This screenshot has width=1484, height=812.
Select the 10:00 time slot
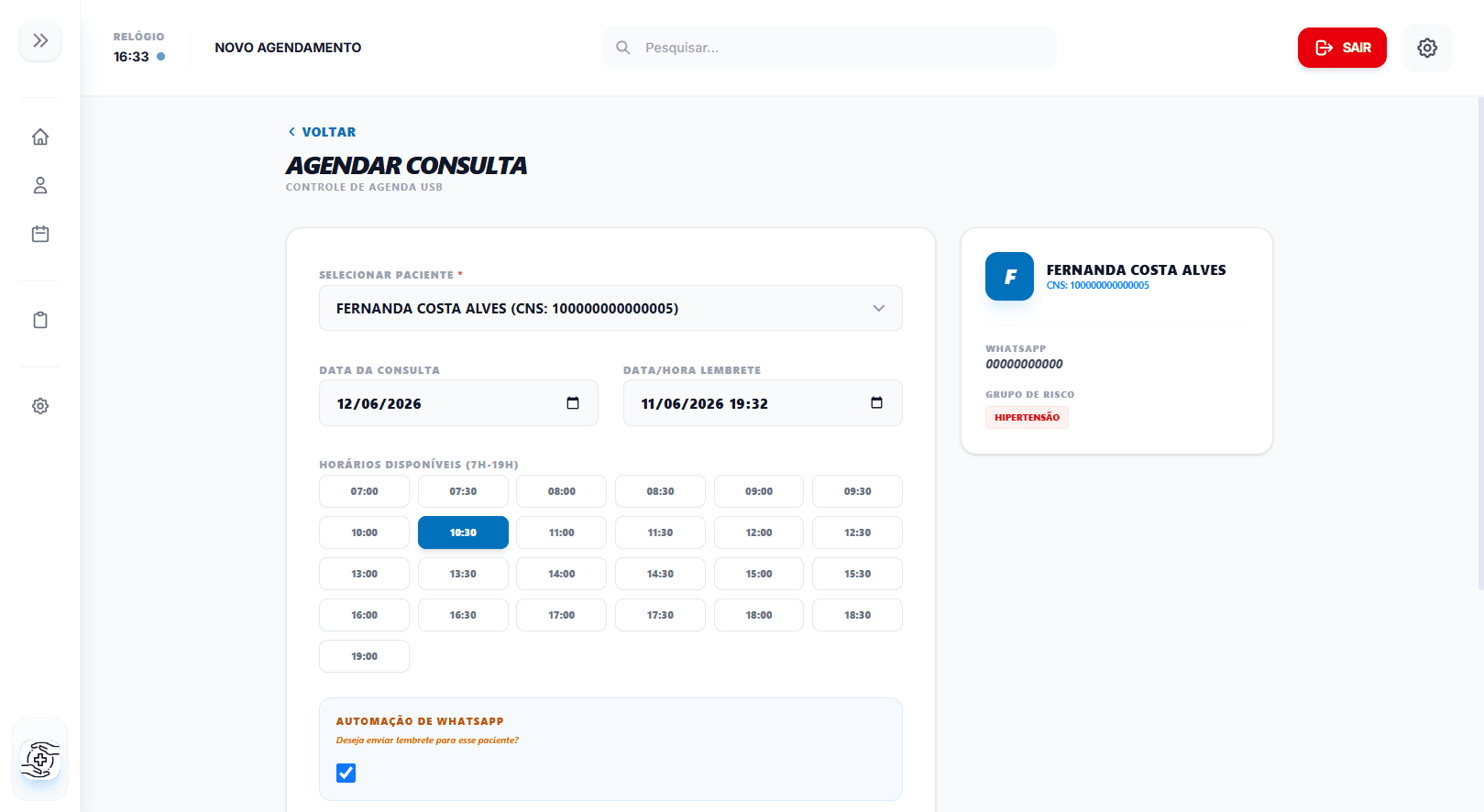click(x=364, y=532)
